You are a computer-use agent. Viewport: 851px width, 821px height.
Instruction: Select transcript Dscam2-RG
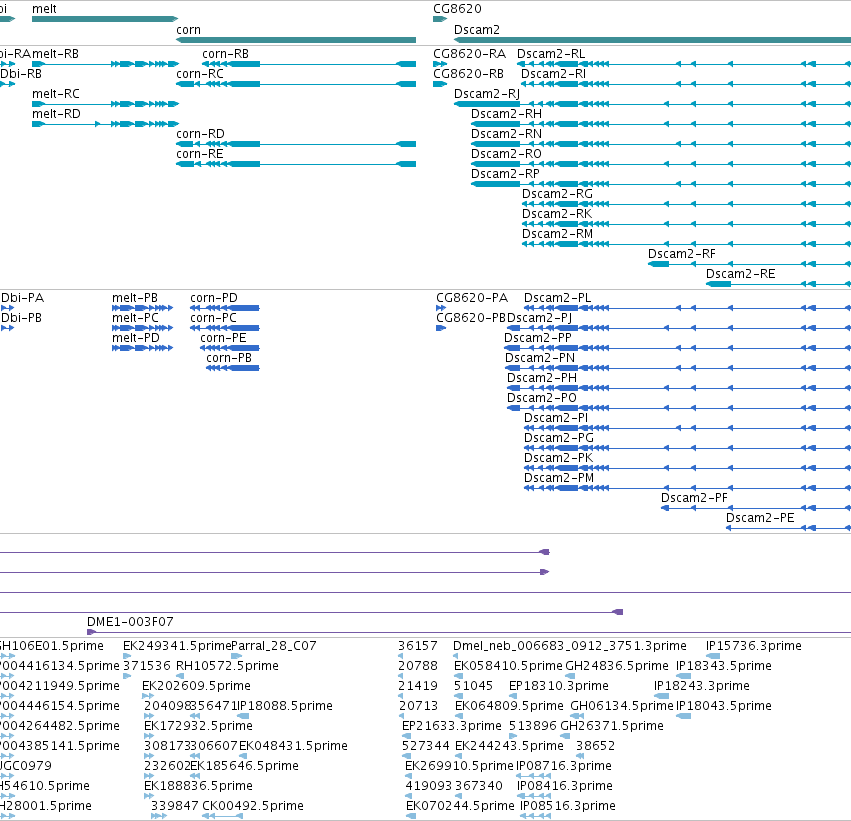687,204
